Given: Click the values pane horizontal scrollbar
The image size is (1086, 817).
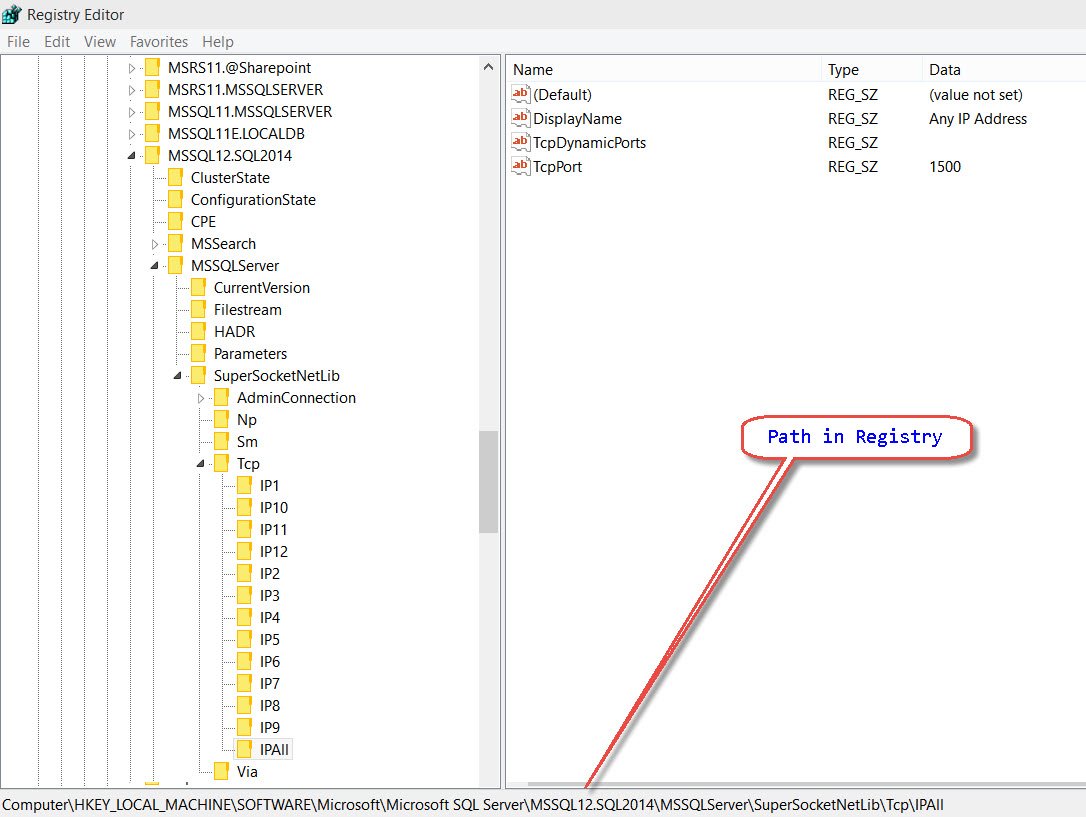Looking at the screenshot, I should 807,784.
